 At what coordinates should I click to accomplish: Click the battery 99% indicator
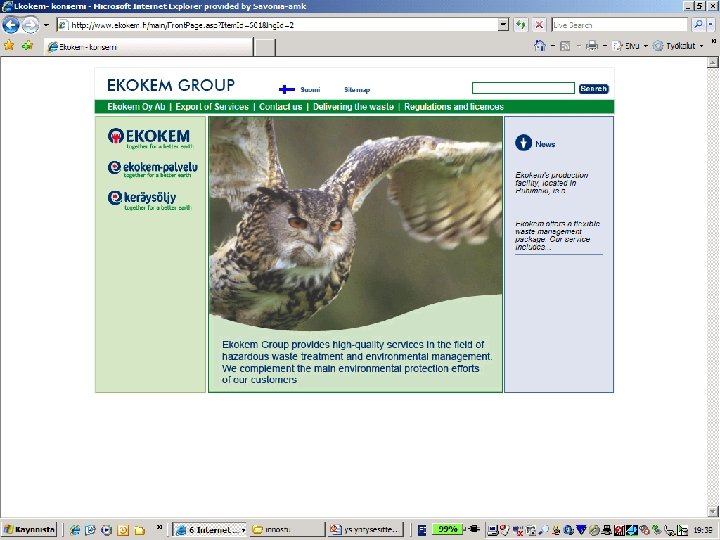[447, 529]
